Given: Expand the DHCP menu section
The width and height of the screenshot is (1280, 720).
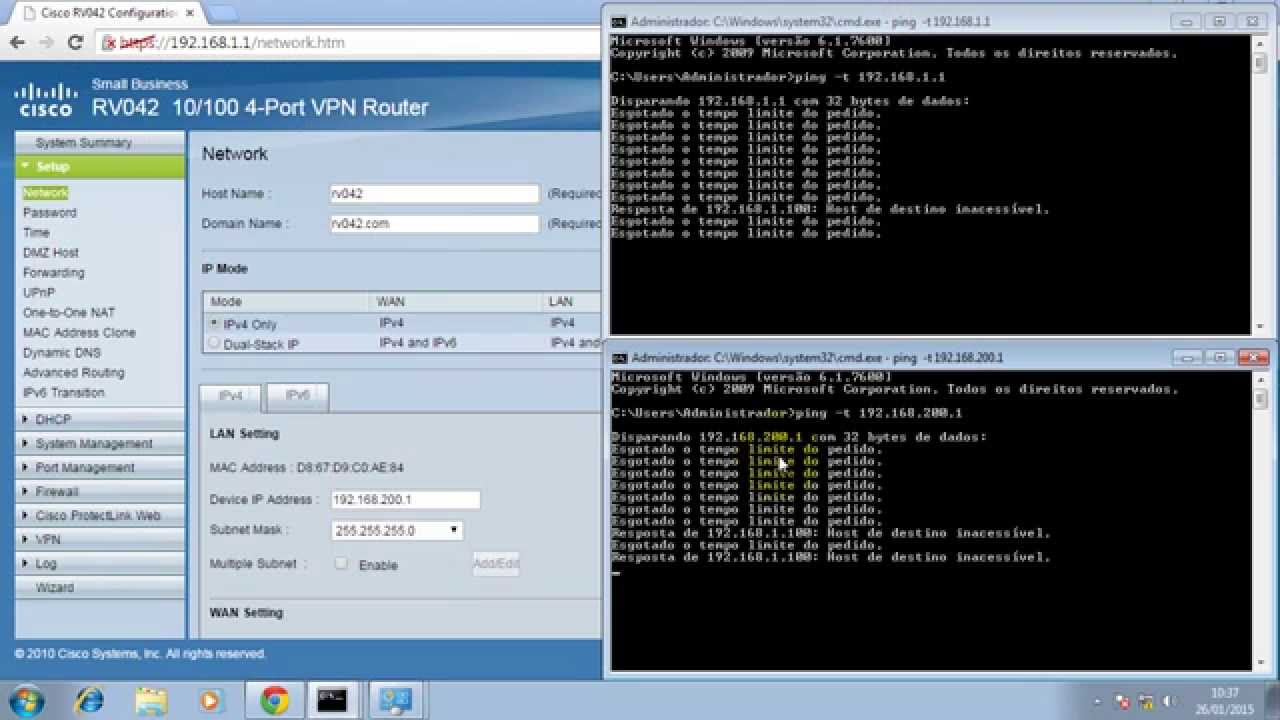Looking at the screenshot, I should coord(100,419).
